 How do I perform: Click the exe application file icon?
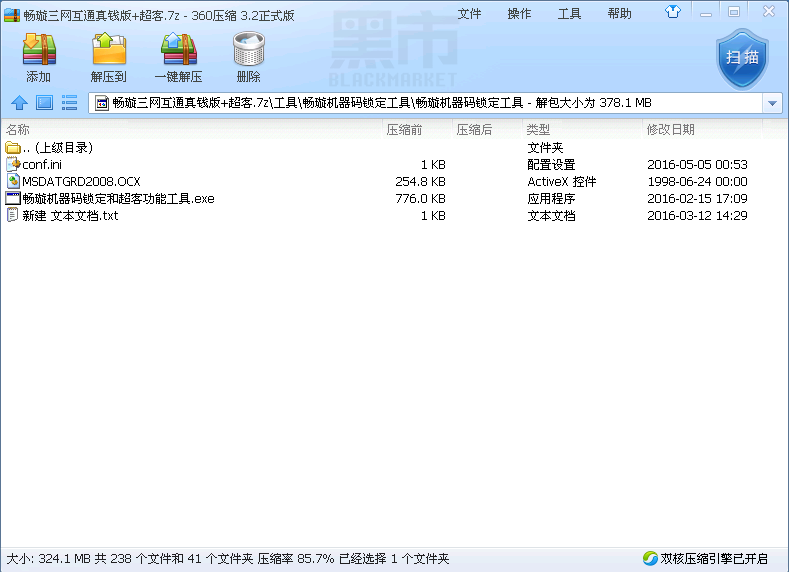13,198
